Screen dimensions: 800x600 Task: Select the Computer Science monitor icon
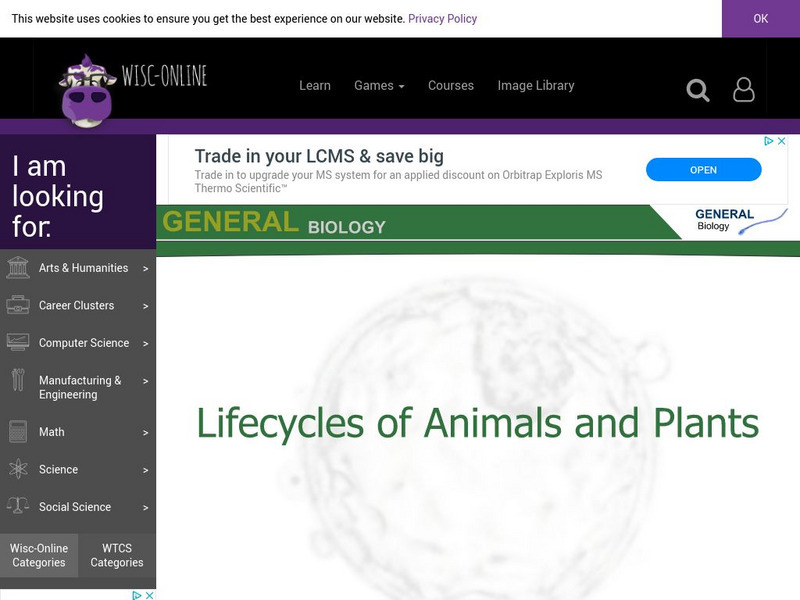18,343
